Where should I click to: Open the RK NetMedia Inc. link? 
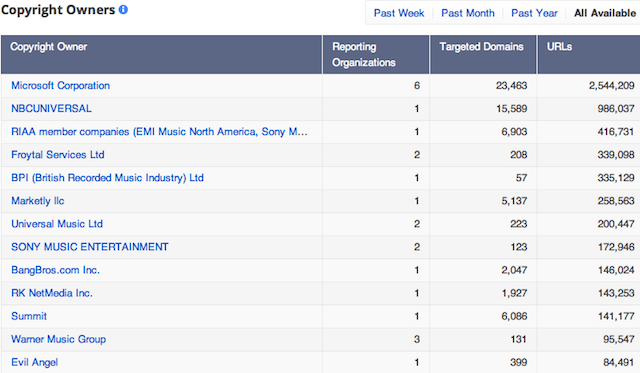pos(52,293)
